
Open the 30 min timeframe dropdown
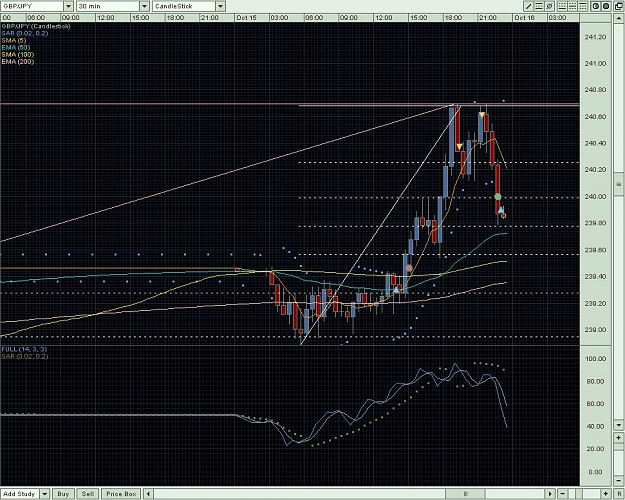[x=144, y=6]
